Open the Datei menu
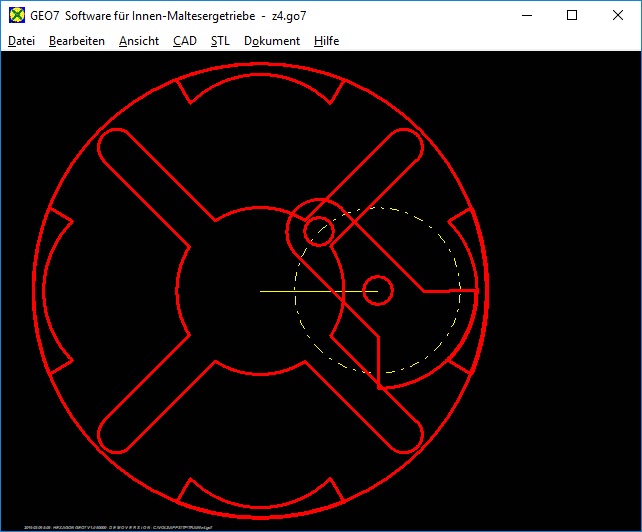 21,41
